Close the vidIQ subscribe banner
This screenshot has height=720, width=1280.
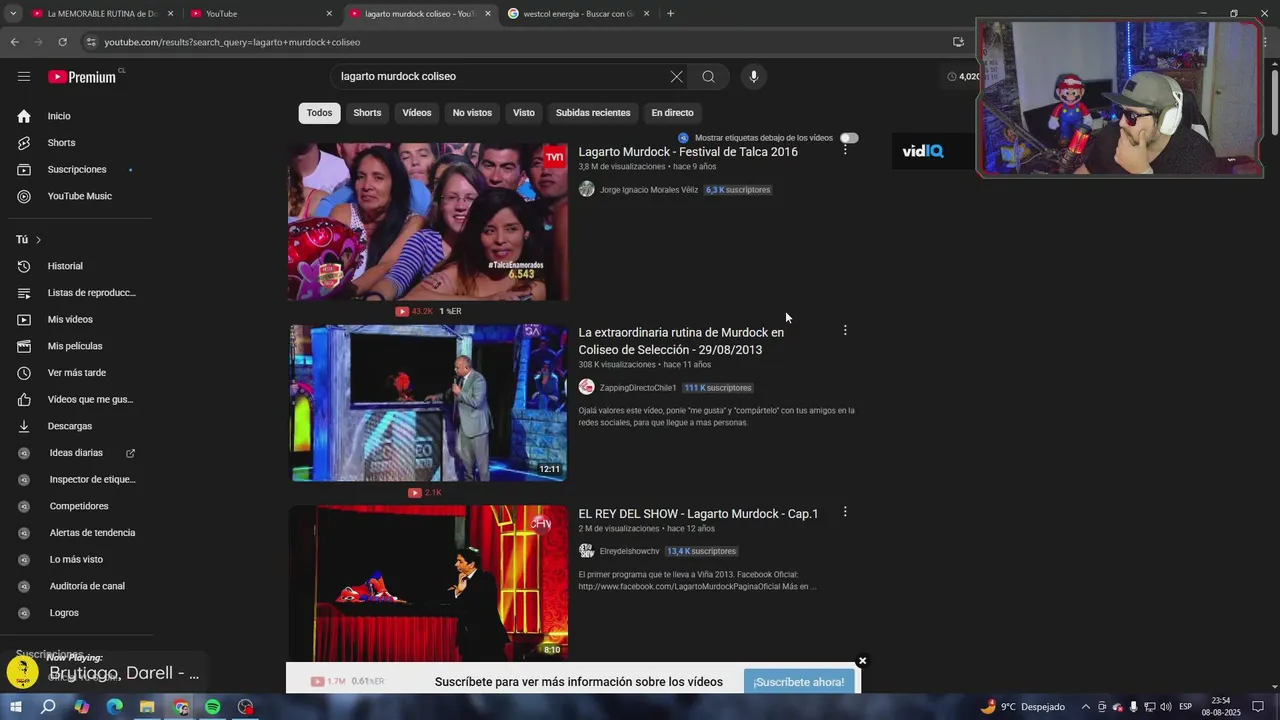click(x=862, y=661)
